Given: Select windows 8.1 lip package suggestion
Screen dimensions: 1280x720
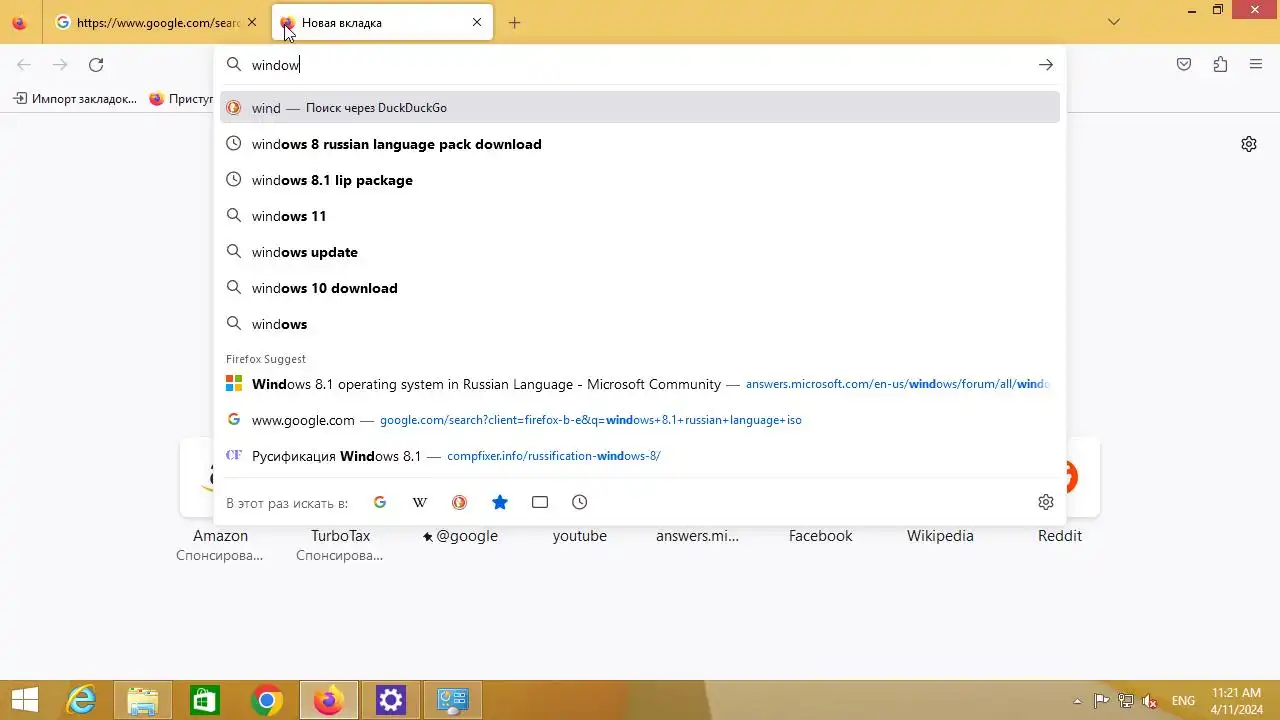Looking at the screenshot, I should pos(640,180).
